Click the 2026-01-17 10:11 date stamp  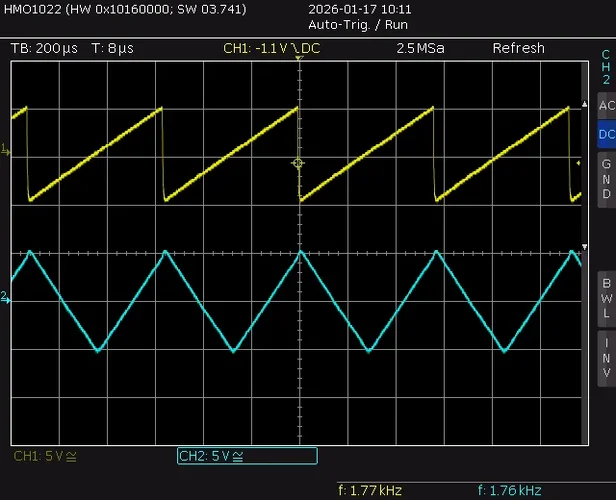pos(359,9)
